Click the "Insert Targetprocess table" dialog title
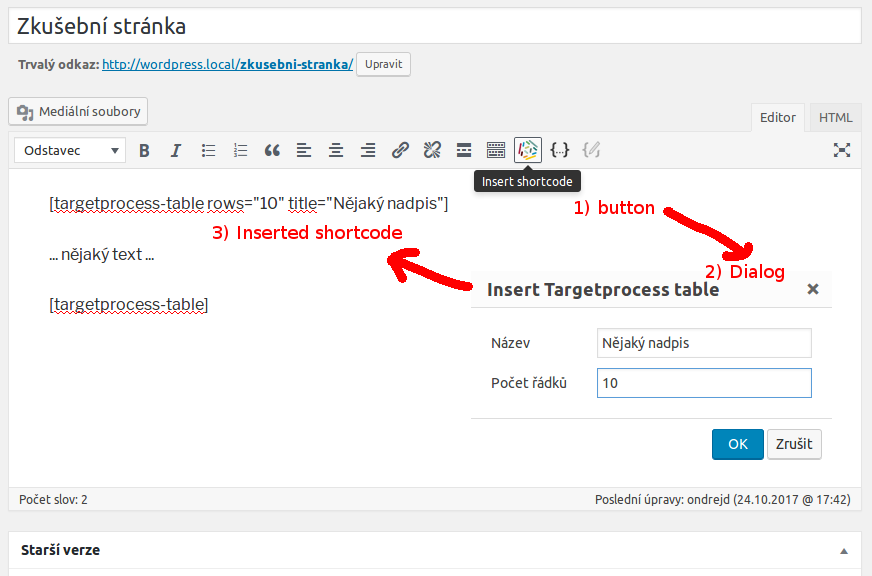Viewport: 872px width, 576px height. [603, 290]
